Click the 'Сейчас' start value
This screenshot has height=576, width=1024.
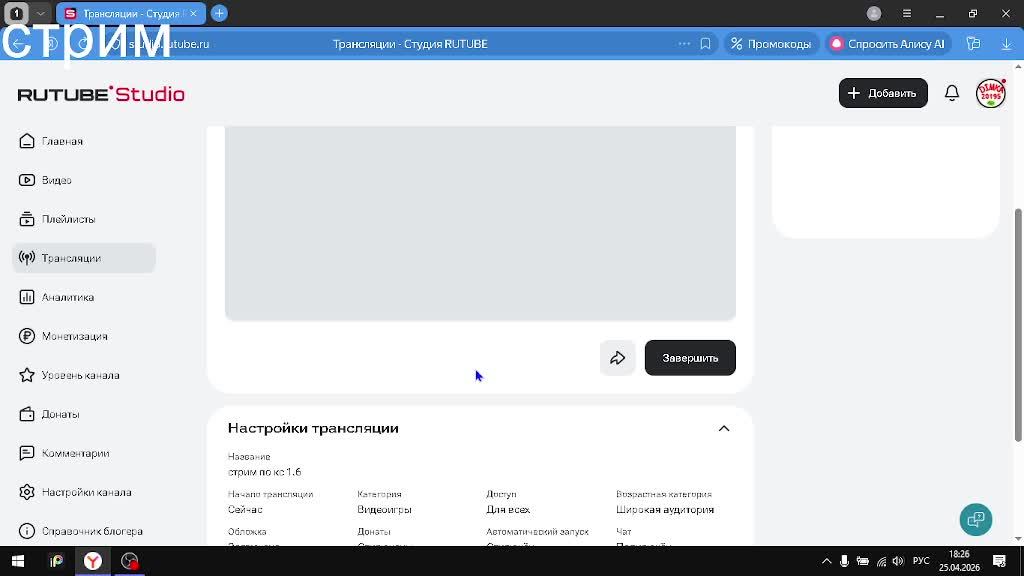coord(245,509)
